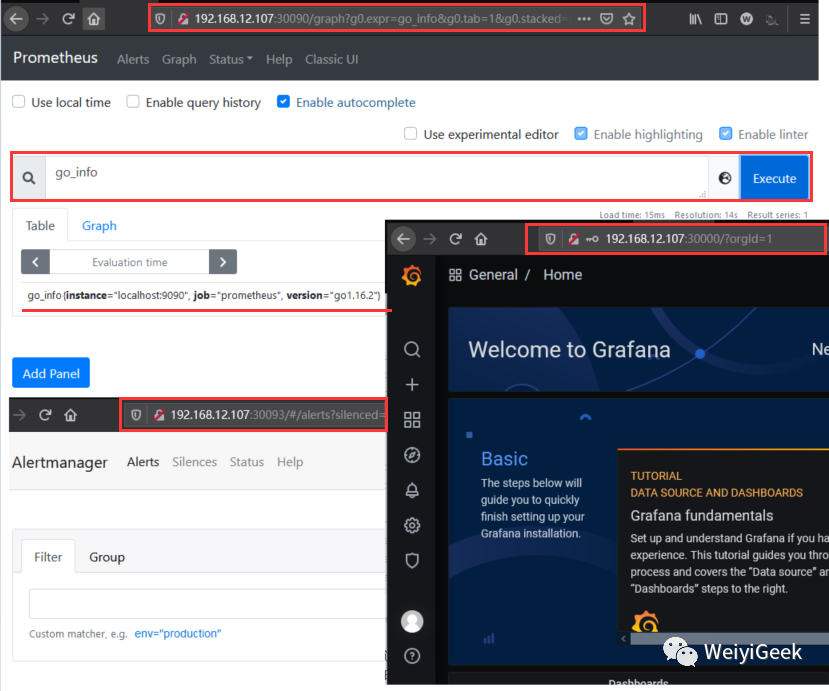This screenshot has height=691, width=829.
Task: Open Grafana General breadcrumb
Action: coord(493,275)
